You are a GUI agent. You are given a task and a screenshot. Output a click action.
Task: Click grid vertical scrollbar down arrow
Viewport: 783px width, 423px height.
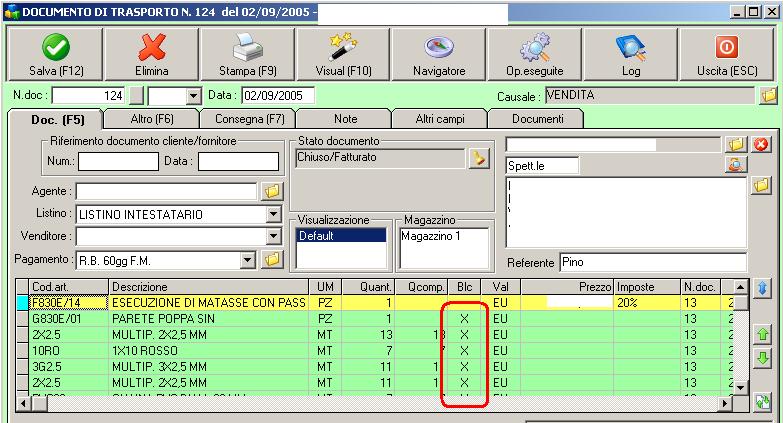click(x=741, y=388)
